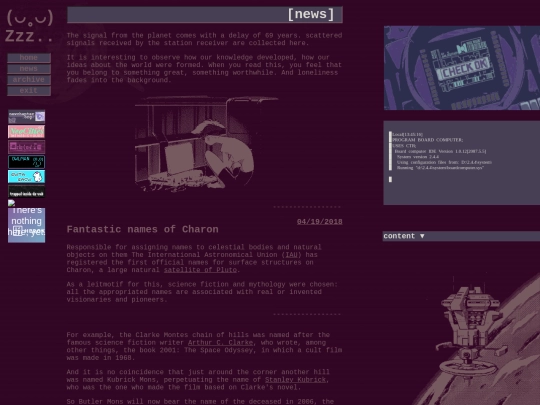Click the 'System version 2.4.4' terminal line
The height and width of the screenshot is (405, 540).
(418, 157)
